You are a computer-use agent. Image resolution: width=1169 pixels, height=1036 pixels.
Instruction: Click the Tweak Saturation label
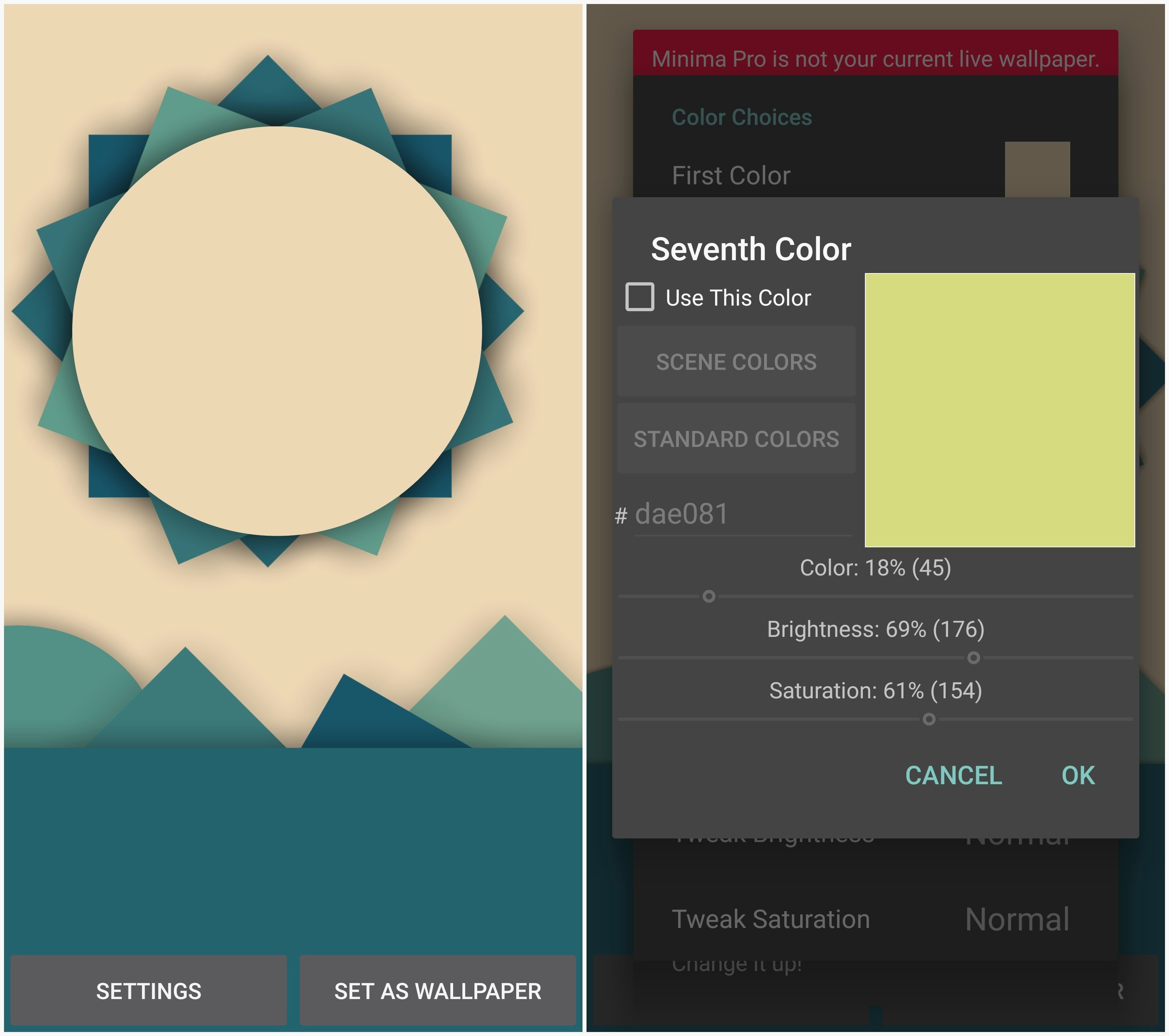click(770, 919)
